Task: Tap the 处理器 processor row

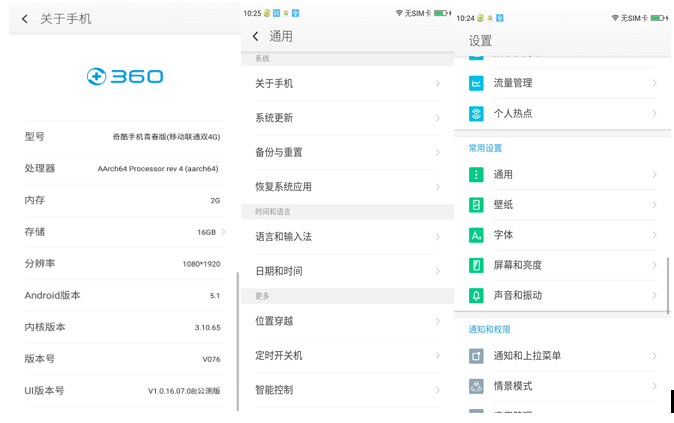Action: click(124, 169)
